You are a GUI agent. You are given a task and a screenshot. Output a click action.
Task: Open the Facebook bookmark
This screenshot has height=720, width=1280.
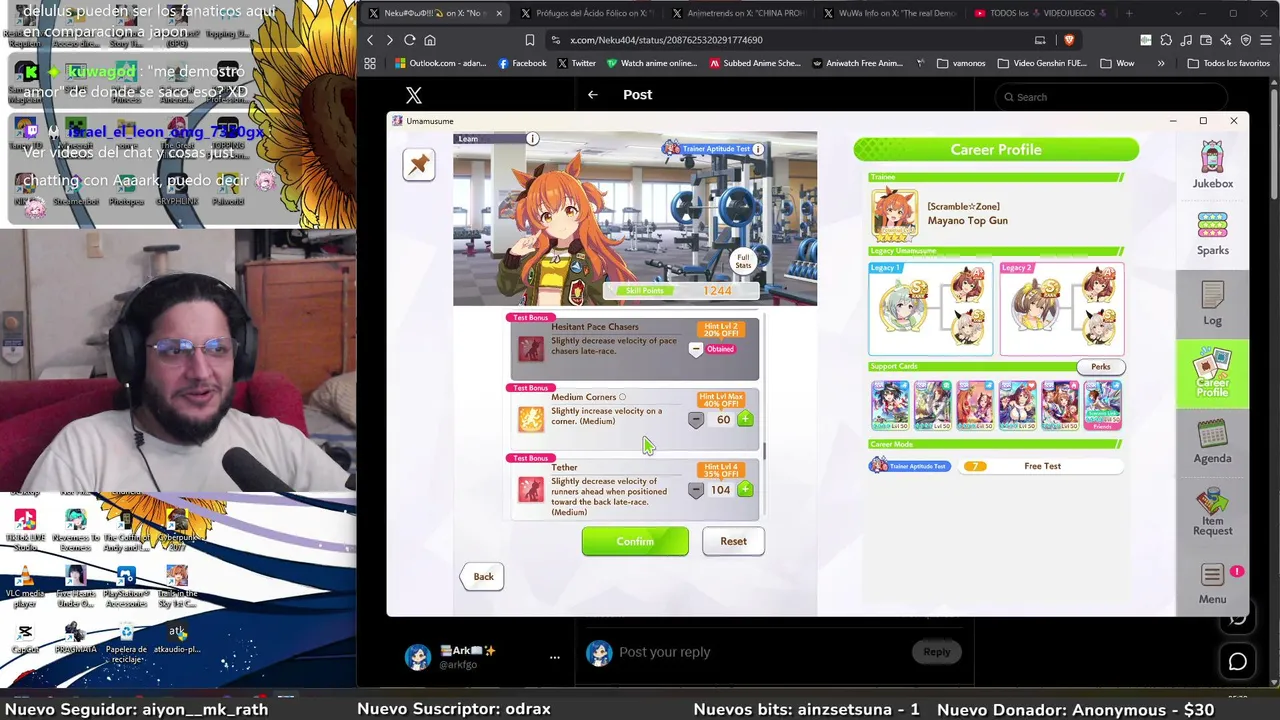(x=523, y=63)
